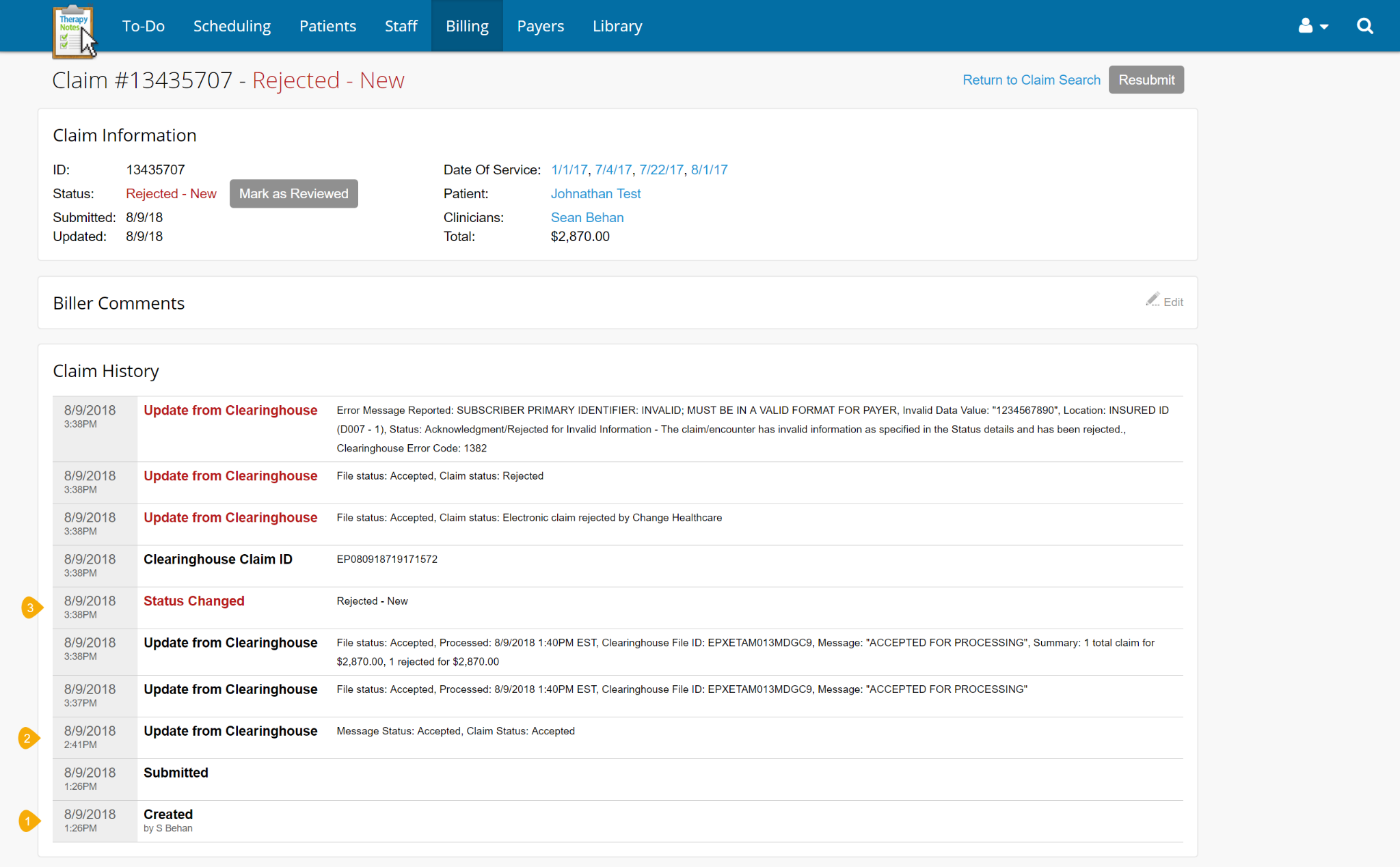This screenshot has height=867, width=1400.
Task: Follow the Return to Claim Search link
Action: click(1031, 80)
